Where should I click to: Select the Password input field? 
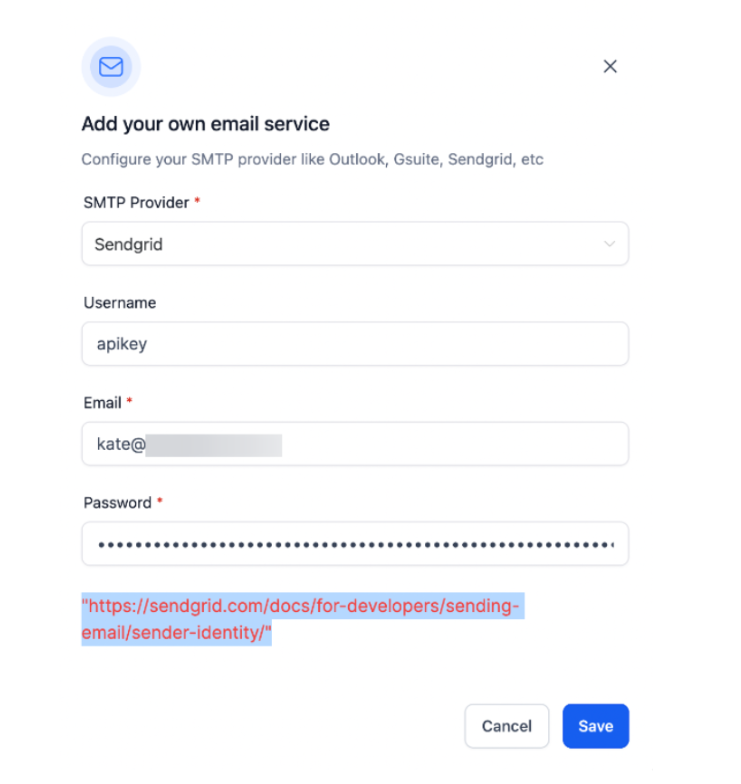(x=354, y=544)
